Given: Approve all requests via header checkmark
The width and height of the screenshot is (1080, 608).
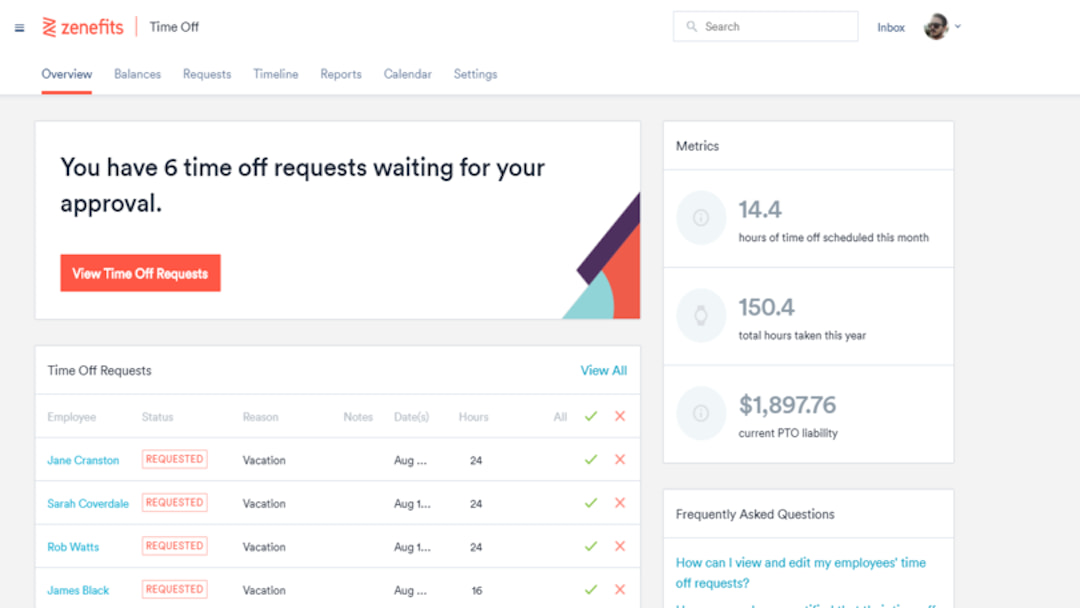Looking at the screenshot, I should 590,416.
